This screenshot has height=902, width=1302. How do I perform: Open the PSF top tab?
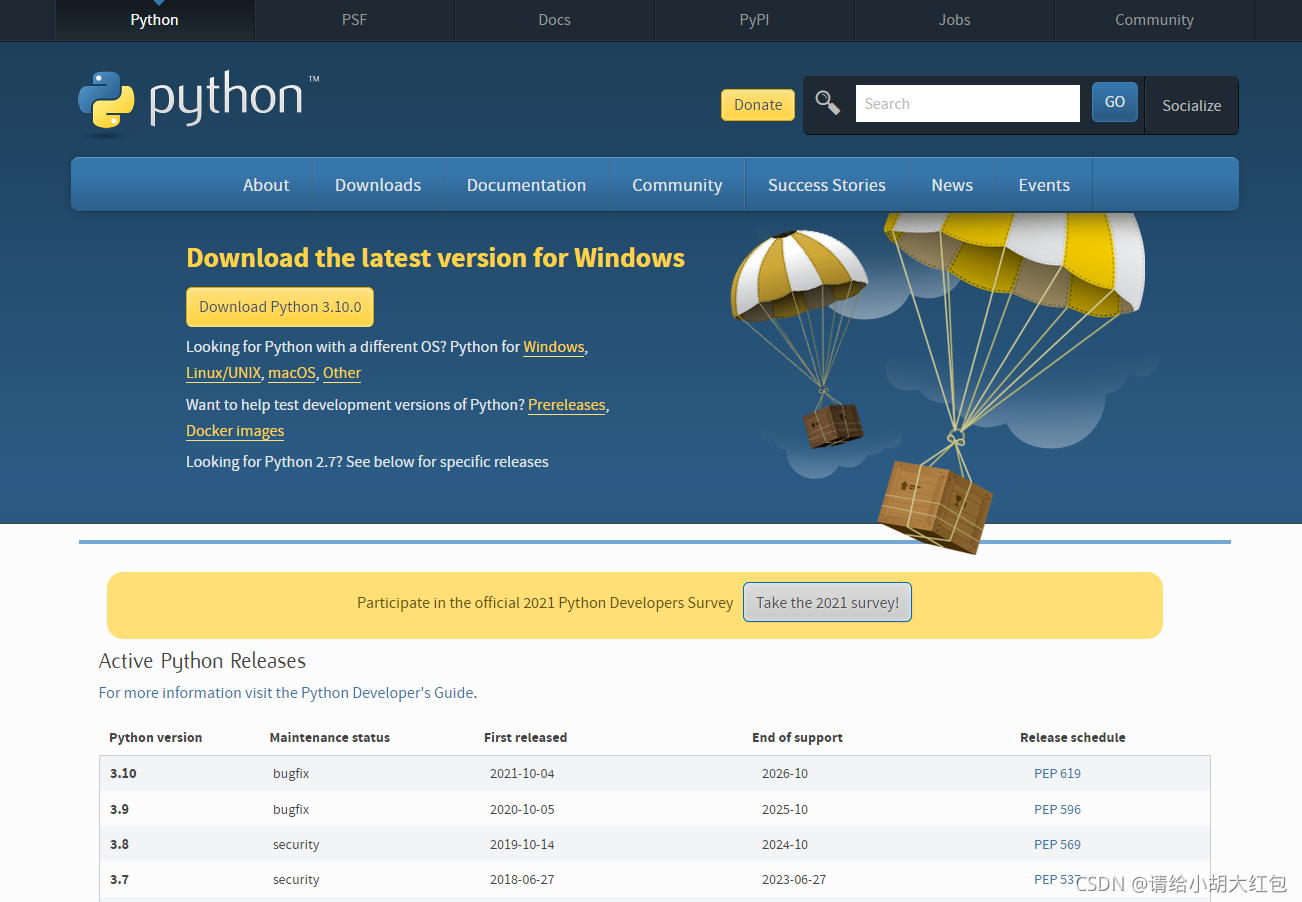pos(354,20)
